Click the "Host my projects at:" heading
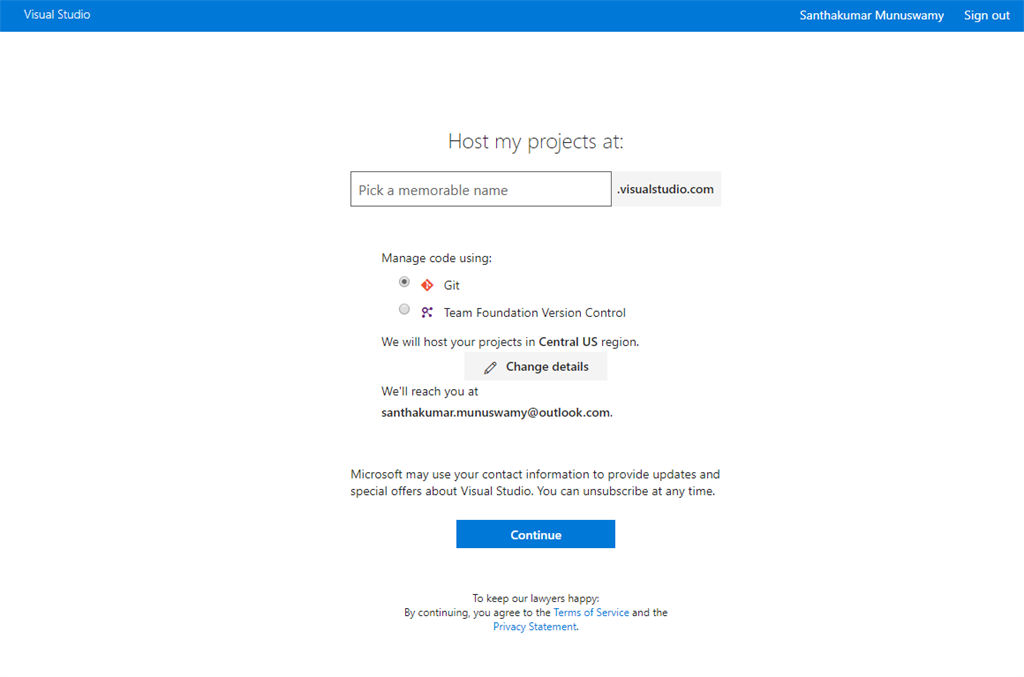Image resolution: width=1024 pixels, height=677 pixels. coord(535,141)
